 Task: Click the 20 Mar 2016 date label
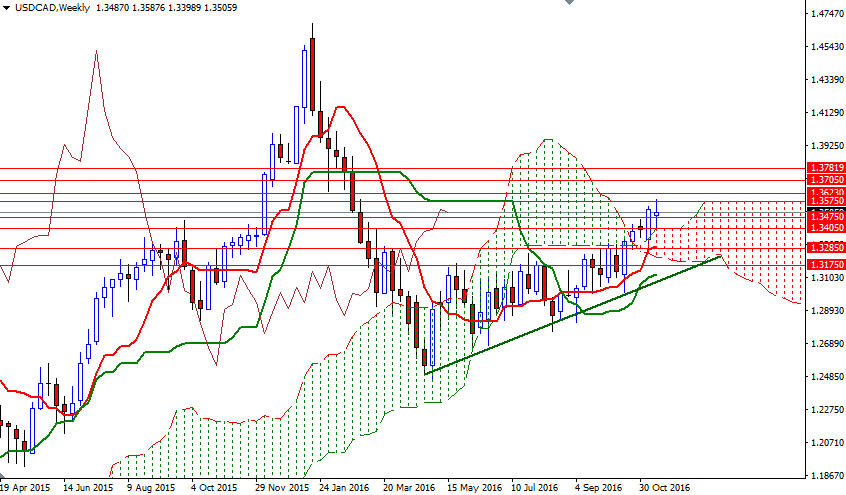tap(409, 487)
